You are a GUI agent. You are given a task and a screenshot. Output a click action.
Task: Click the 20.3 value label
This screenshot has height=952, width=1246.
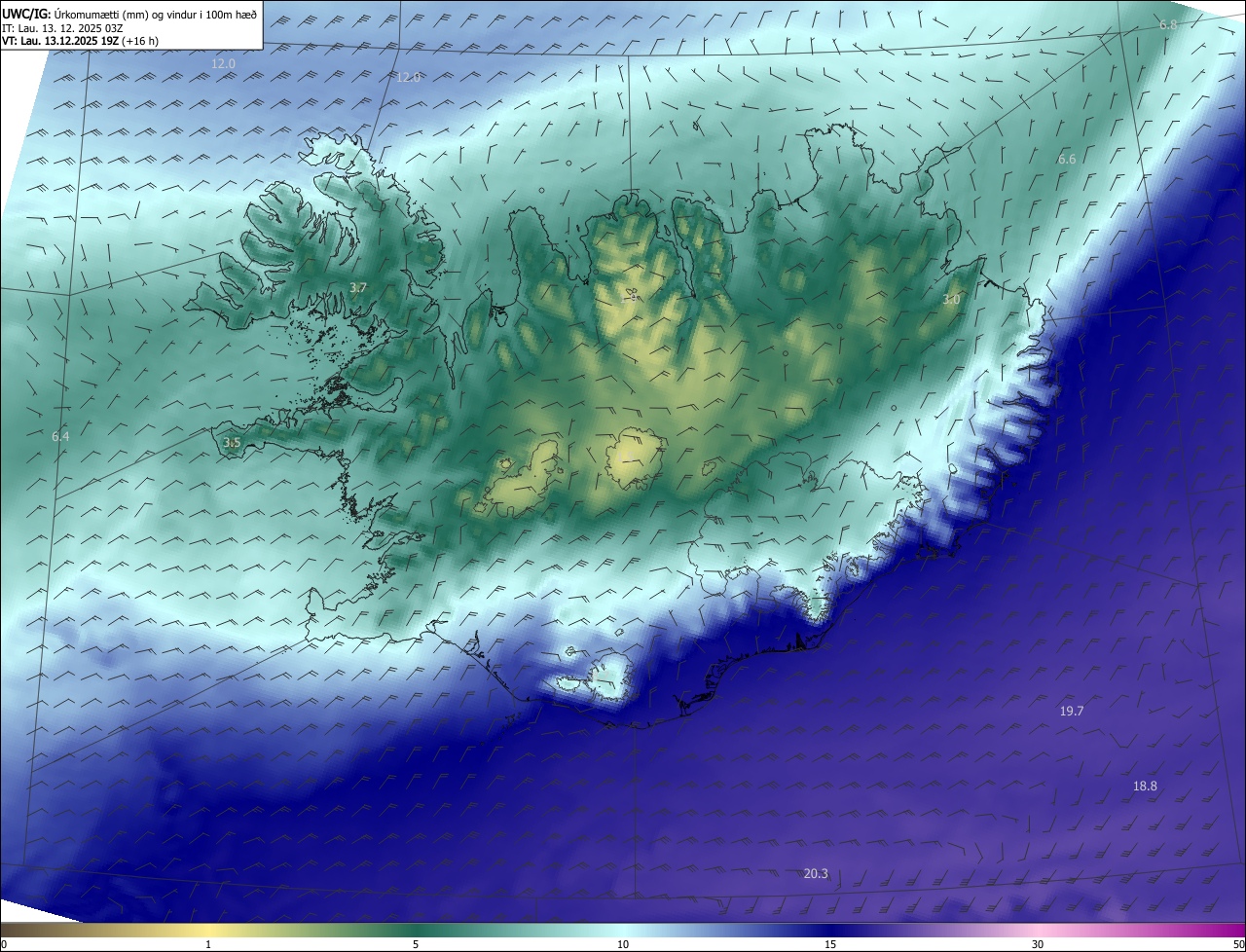(816, 874)
